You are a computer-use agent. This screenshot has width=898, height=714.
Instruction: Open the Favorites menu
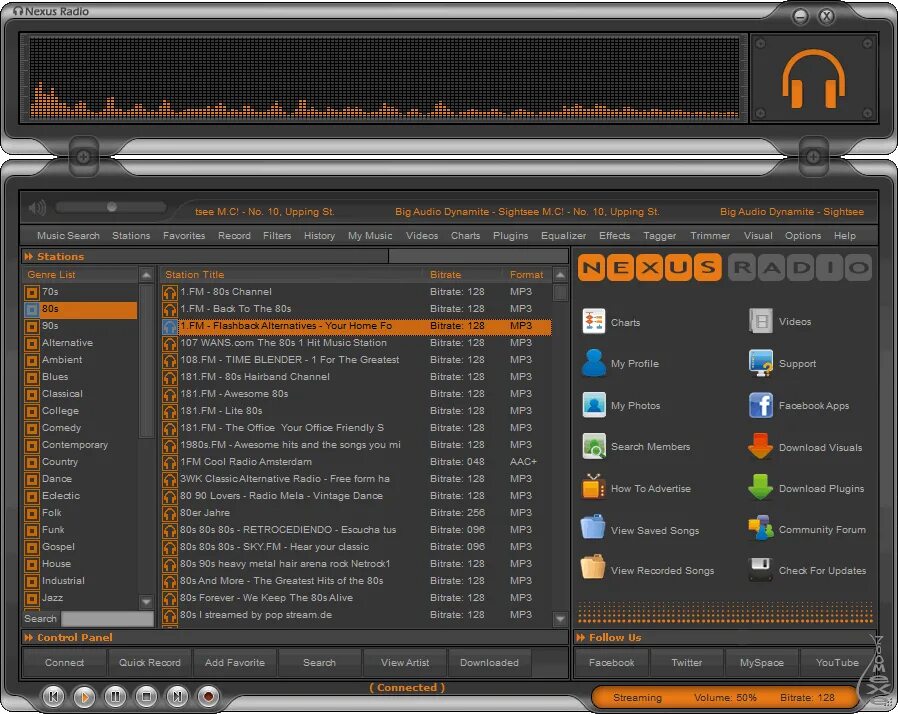[x=184, y=235]
